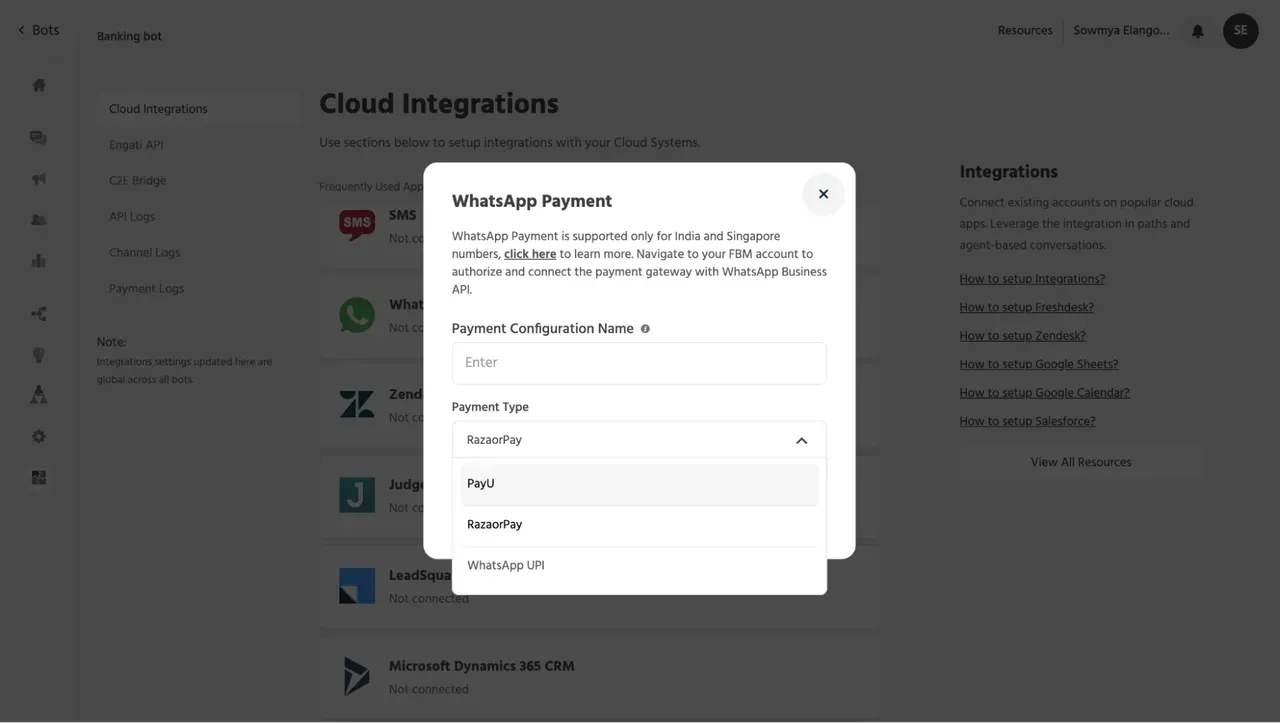The height and width of the screenshot is (723, 1280).
Task: Open the notifications bell
Action: click(1198, 31)
